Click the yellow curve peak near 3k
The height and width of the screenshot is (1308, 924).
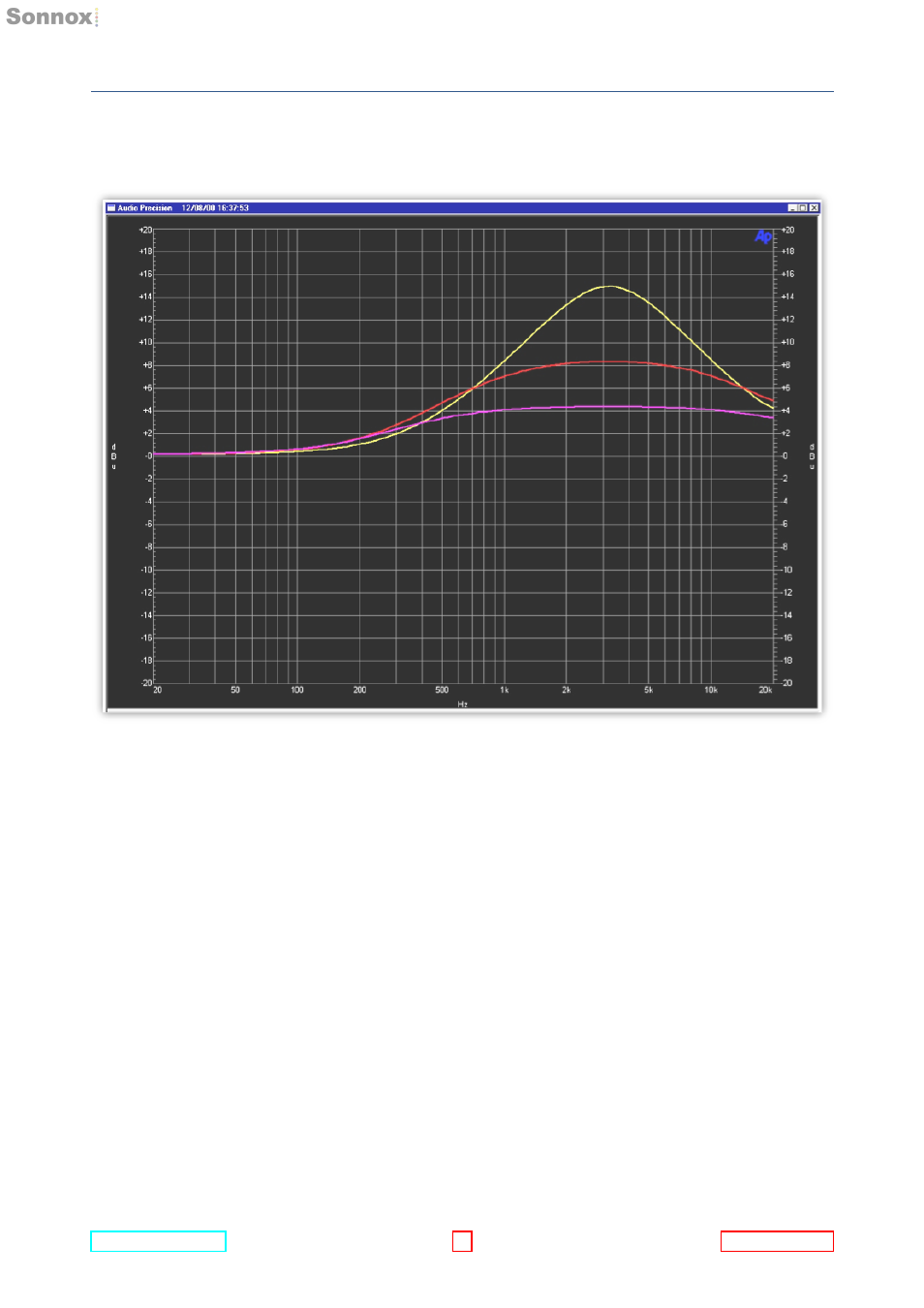click(x=608, y=287)
